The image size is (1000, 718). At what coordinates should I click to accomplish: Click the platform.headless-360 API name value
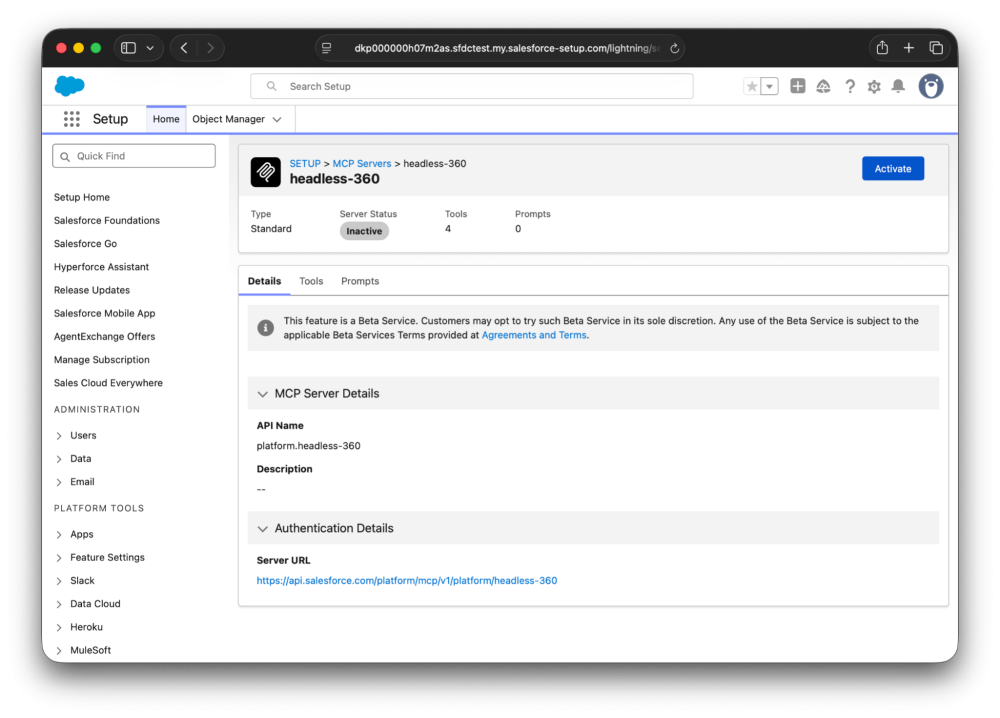(x=309, y=446)
